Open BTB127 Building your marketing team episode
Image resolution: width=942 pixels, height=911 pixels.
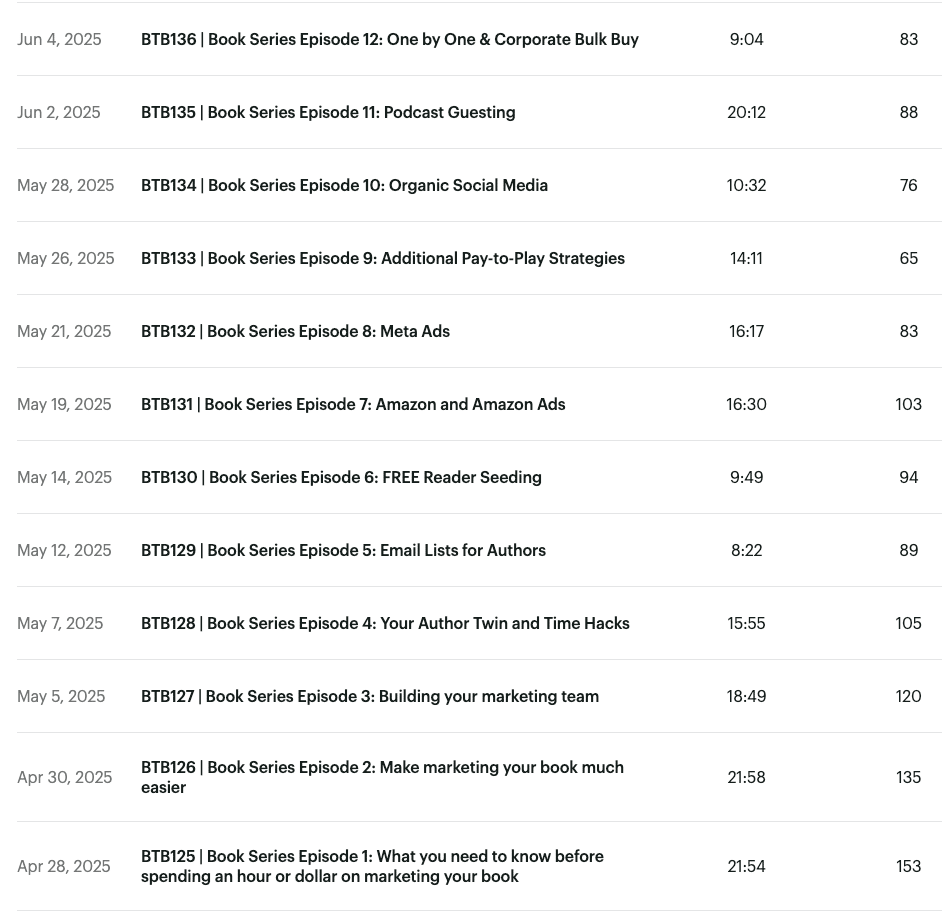tap(369, 697)
